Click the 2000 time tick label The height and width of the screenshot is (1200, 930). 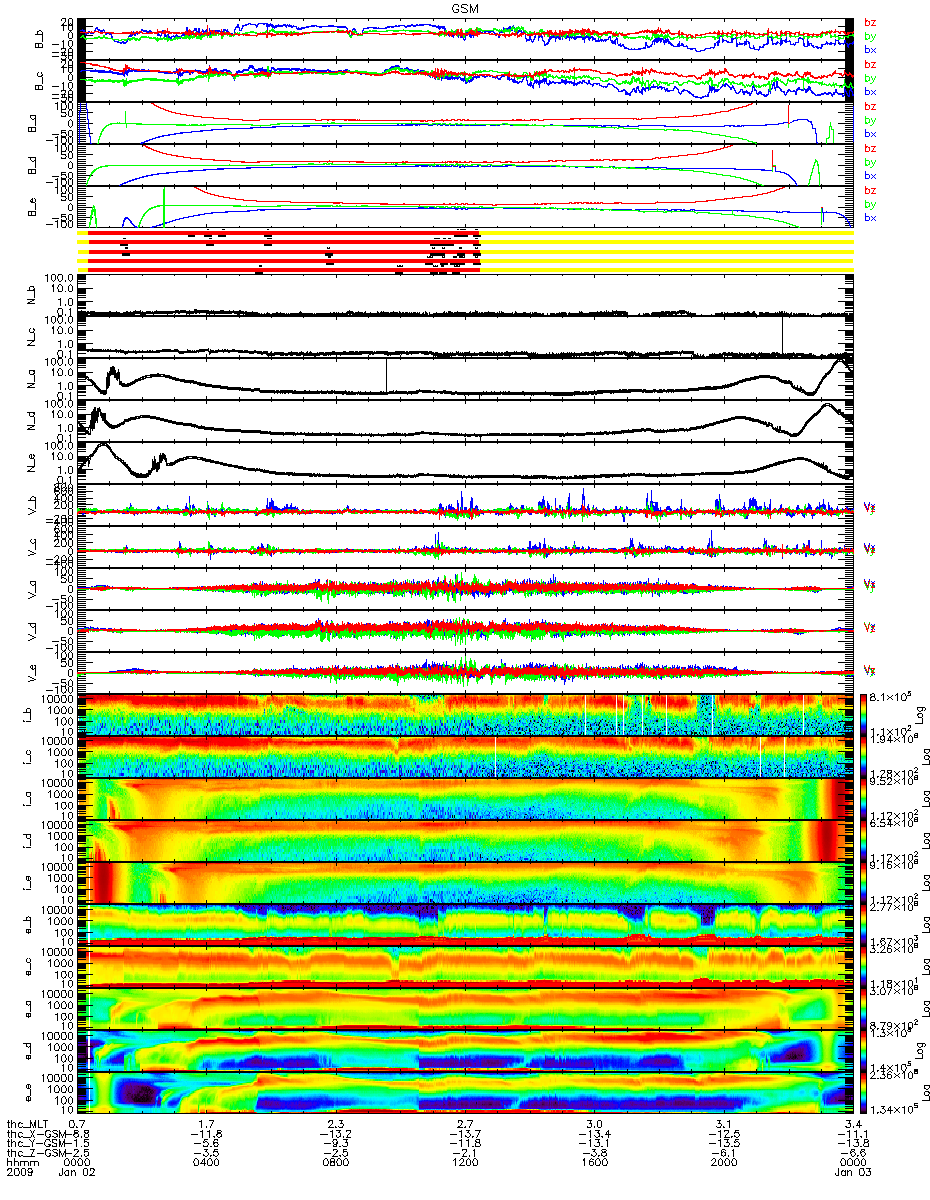(x=722, y=1164)
